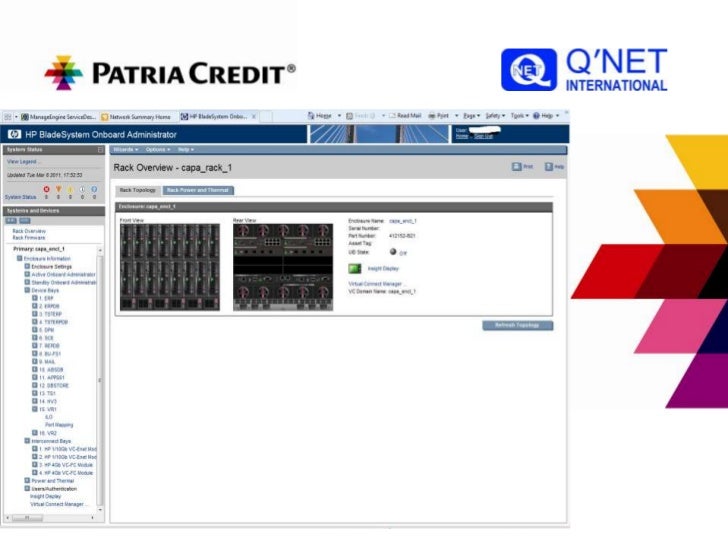Expand the Enclosure Settings tree node
728x546 pixels.
point(27,266)
